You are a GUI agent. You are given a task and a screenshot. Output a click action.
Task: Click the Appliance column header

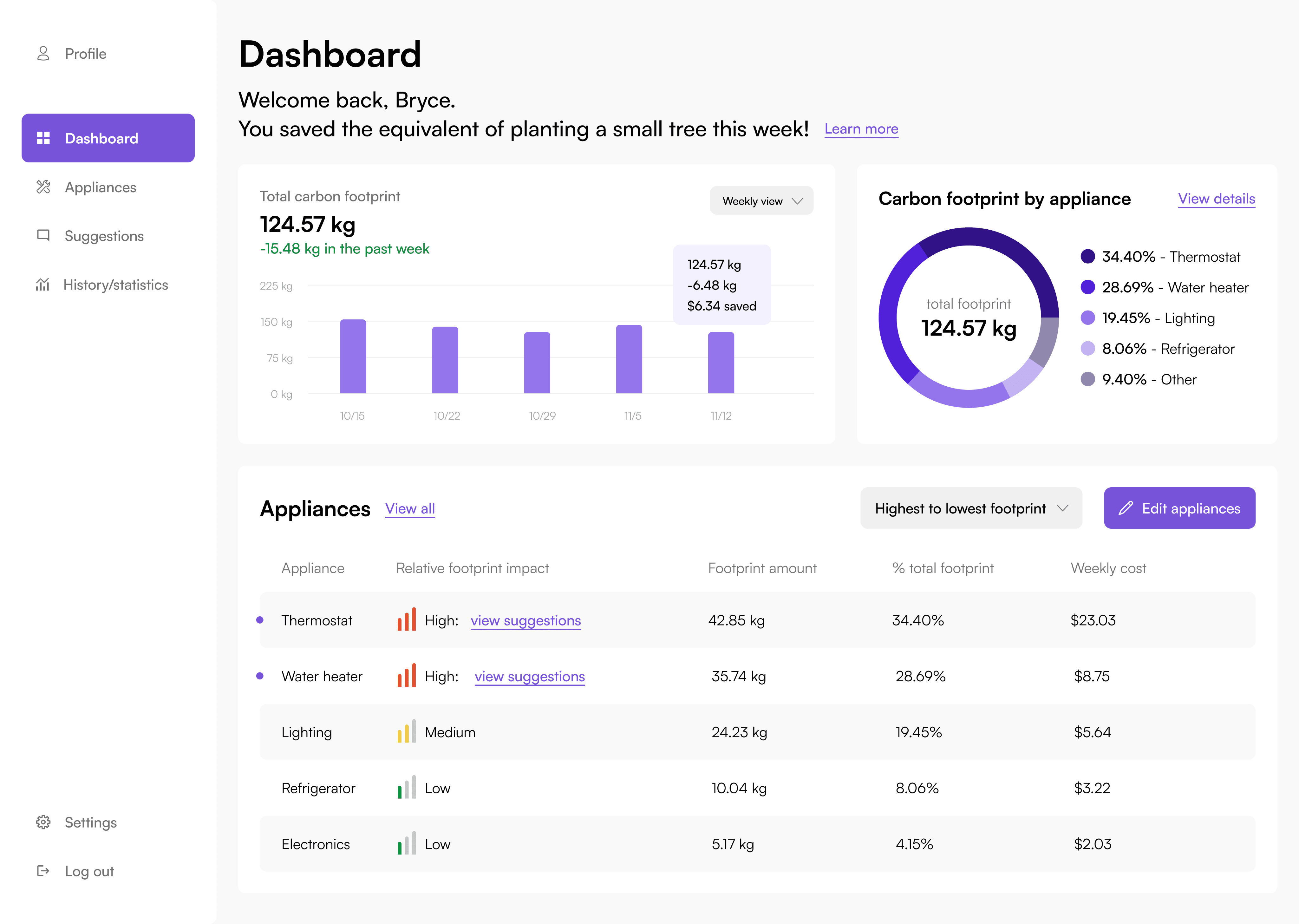click(x=313, y=568)
